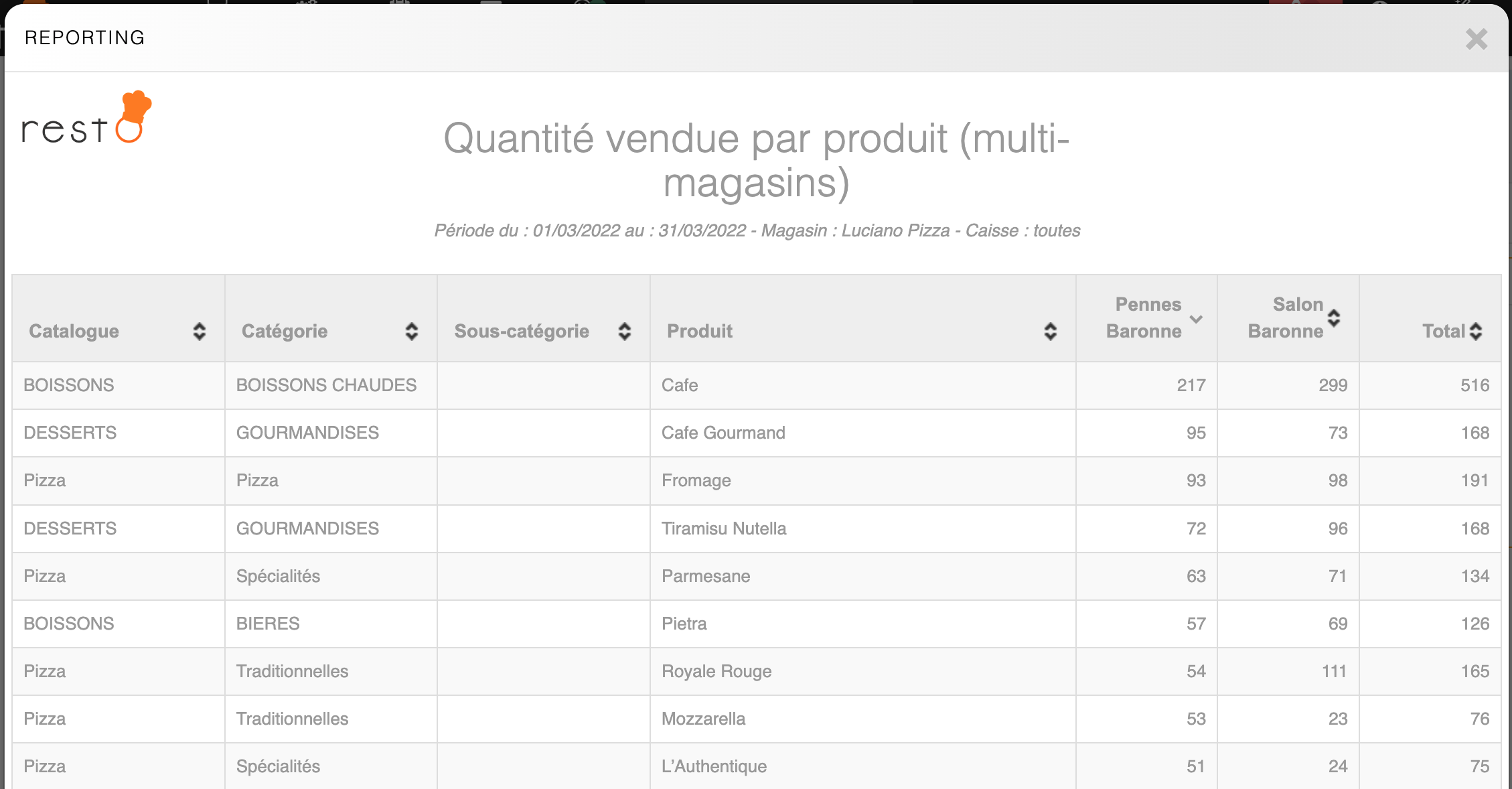This screenshot has height=789, width=1512.
Task: Select the Cafe Gourmand row
Action: [x=723, y=433]
